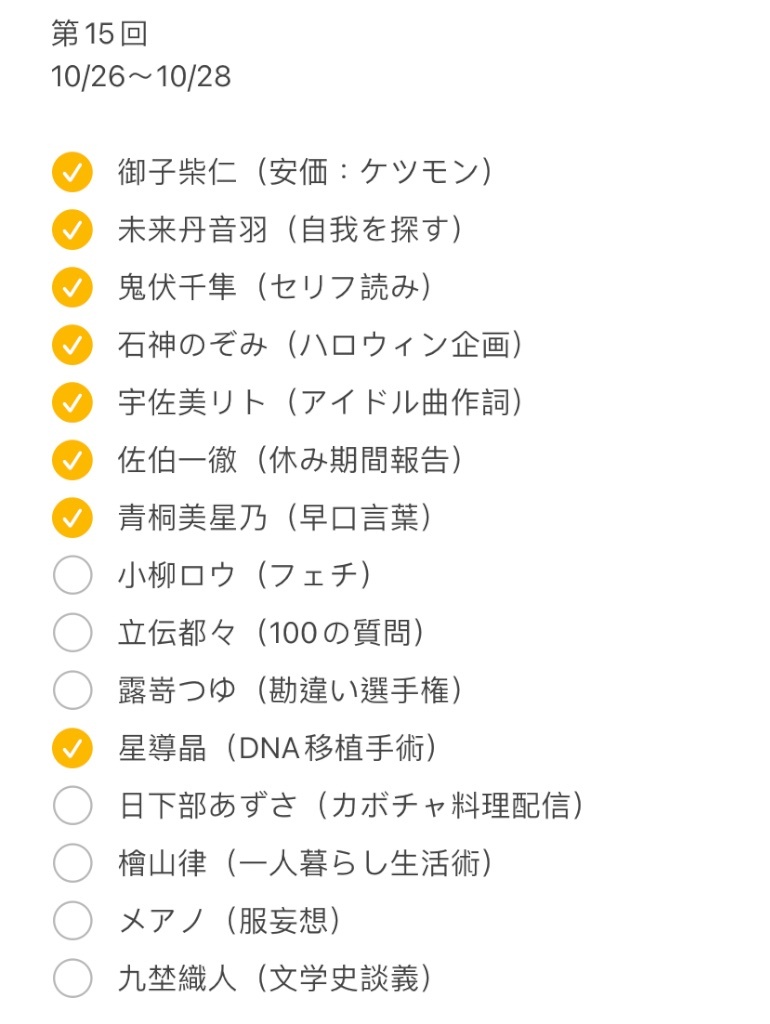Click the 10/26～10/28 date line
Viewport: 770px width, 1024px height.
click(141, 76)
